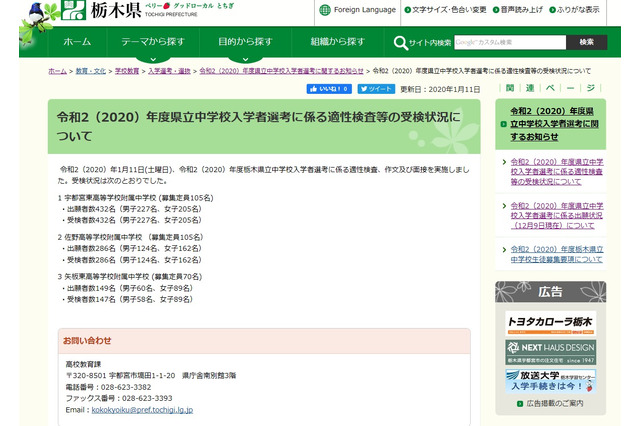Focus the Google custom search field
Image resolution: width=640 pixels, height=426 pixels.
pos(510,42)
